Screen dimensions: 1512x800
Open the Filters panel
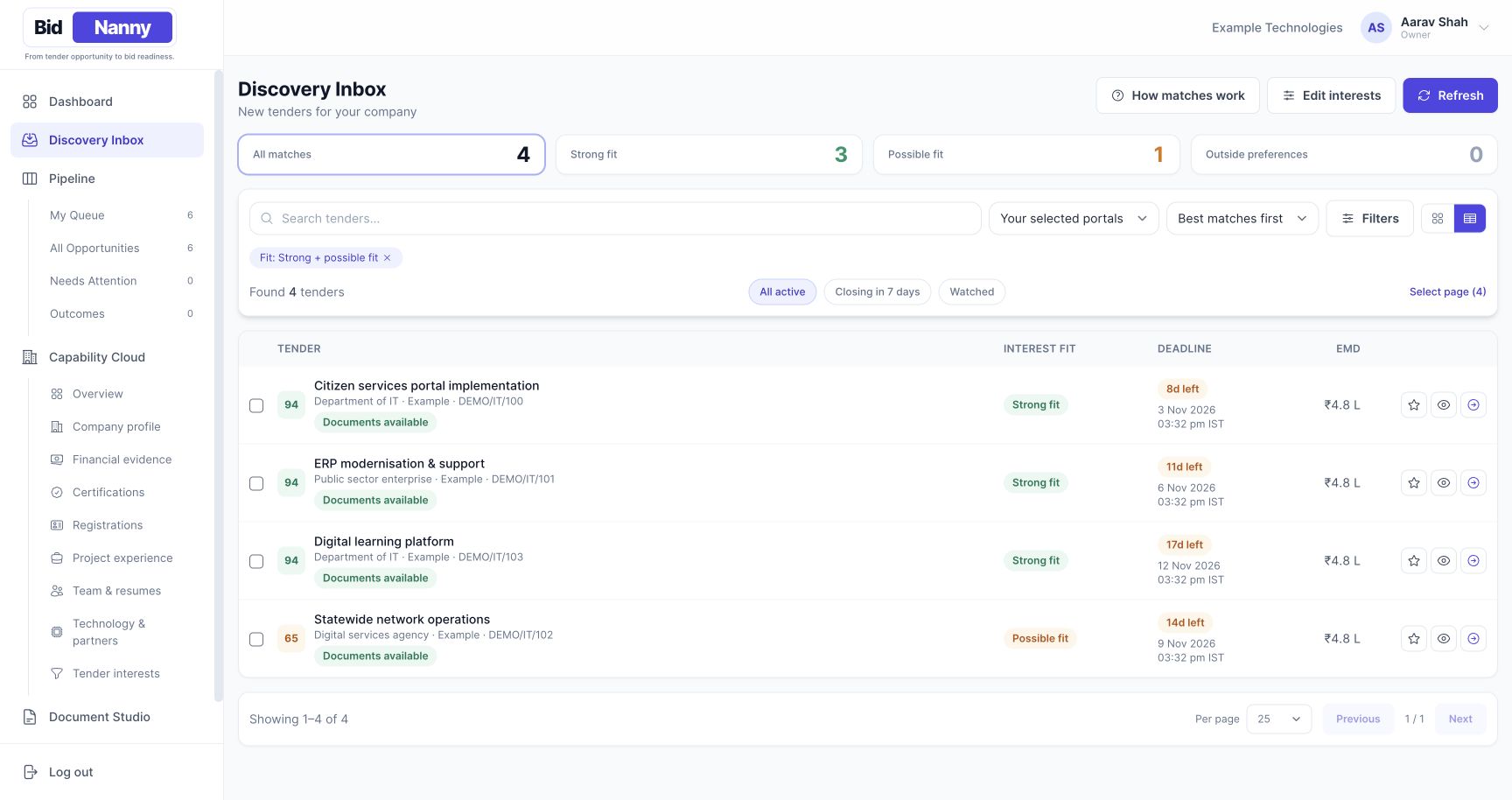[x=1369, y=218]
